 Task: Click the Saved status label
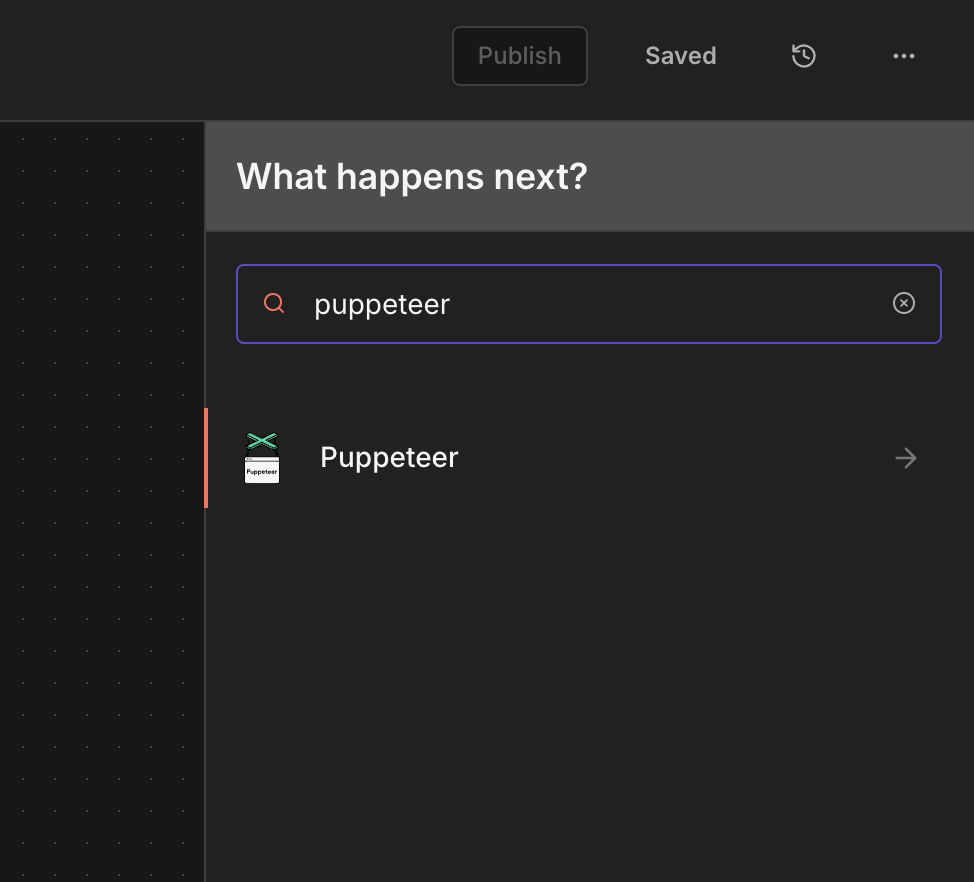point(680,56)
